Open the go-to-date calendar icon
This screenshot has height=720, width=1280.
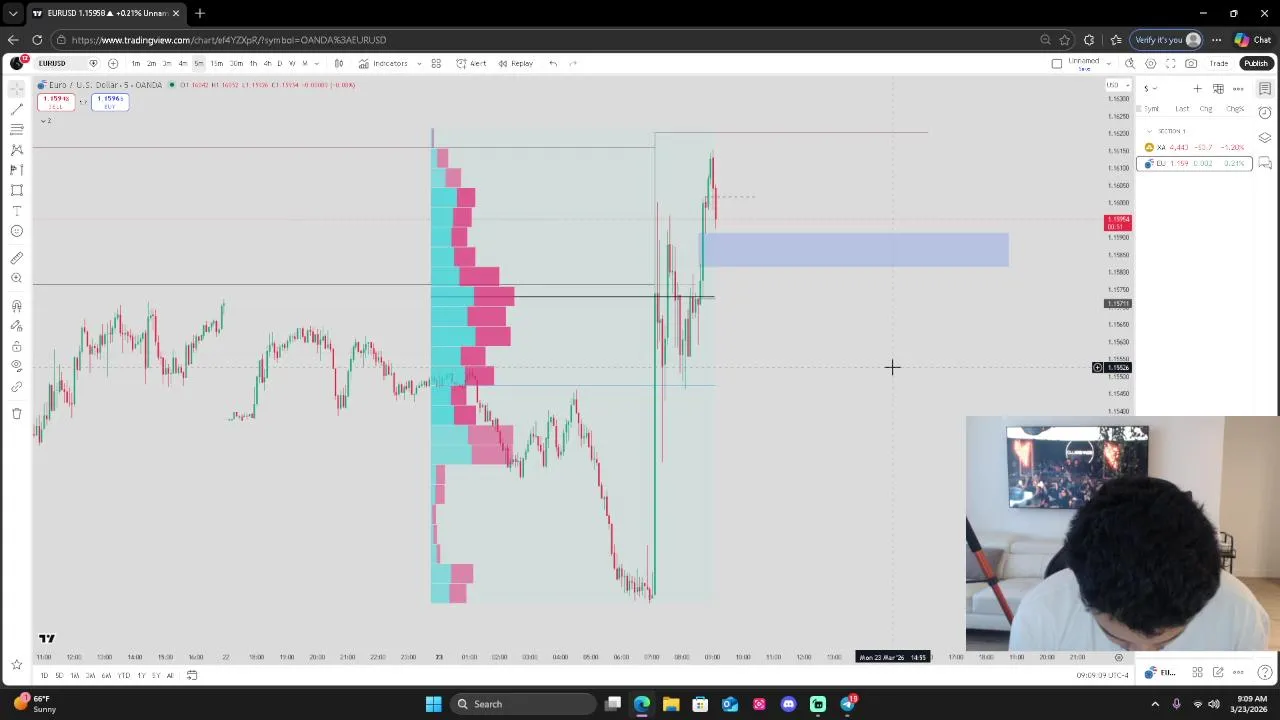pos(192,675)
